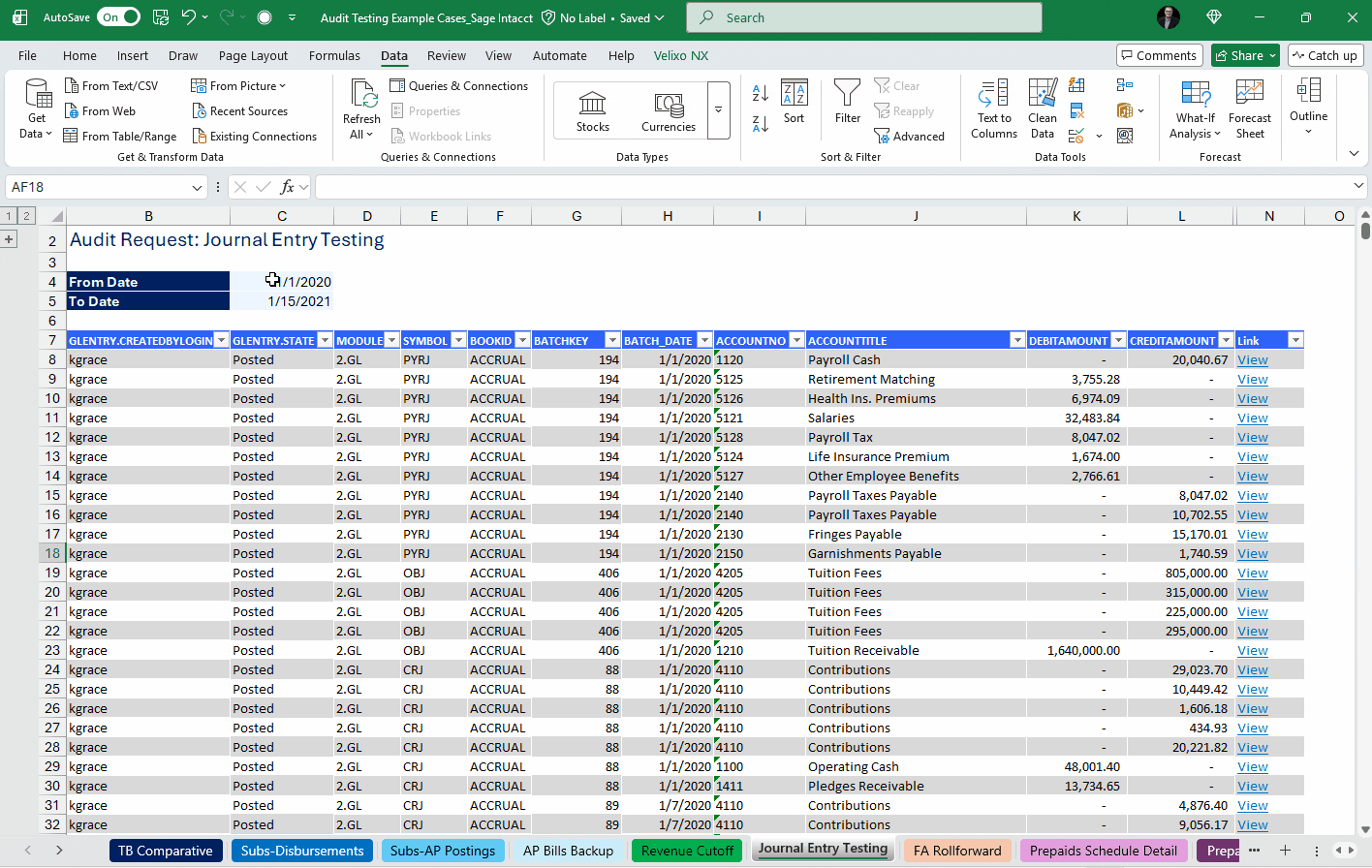Click vertical scrollbar thumb
1372x868 pixels.
(x=1365, y=231)
